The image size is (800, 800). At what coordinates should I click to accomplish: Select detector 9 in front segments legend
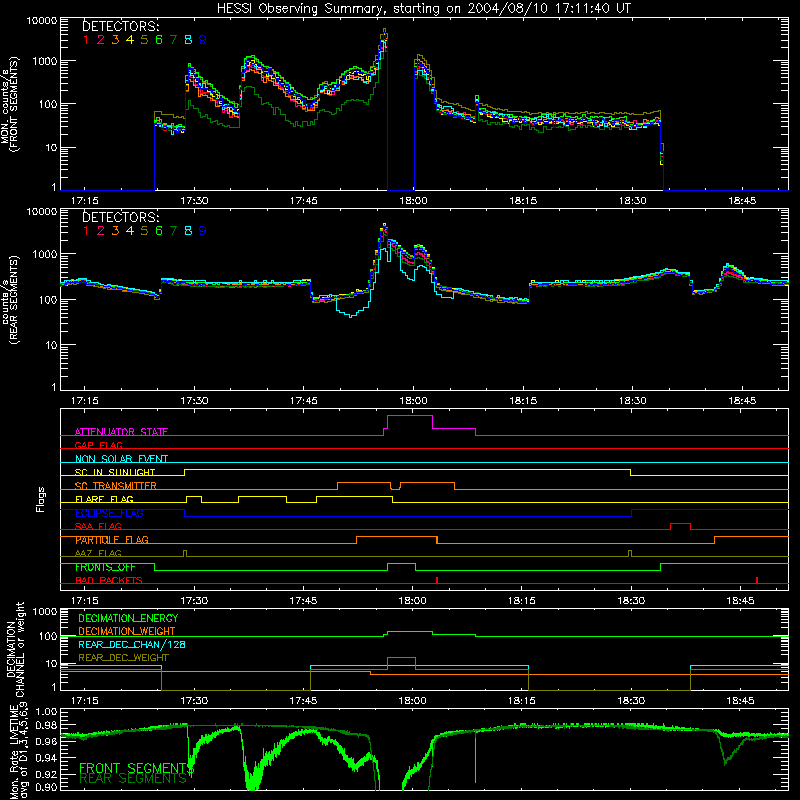[203, 40]
